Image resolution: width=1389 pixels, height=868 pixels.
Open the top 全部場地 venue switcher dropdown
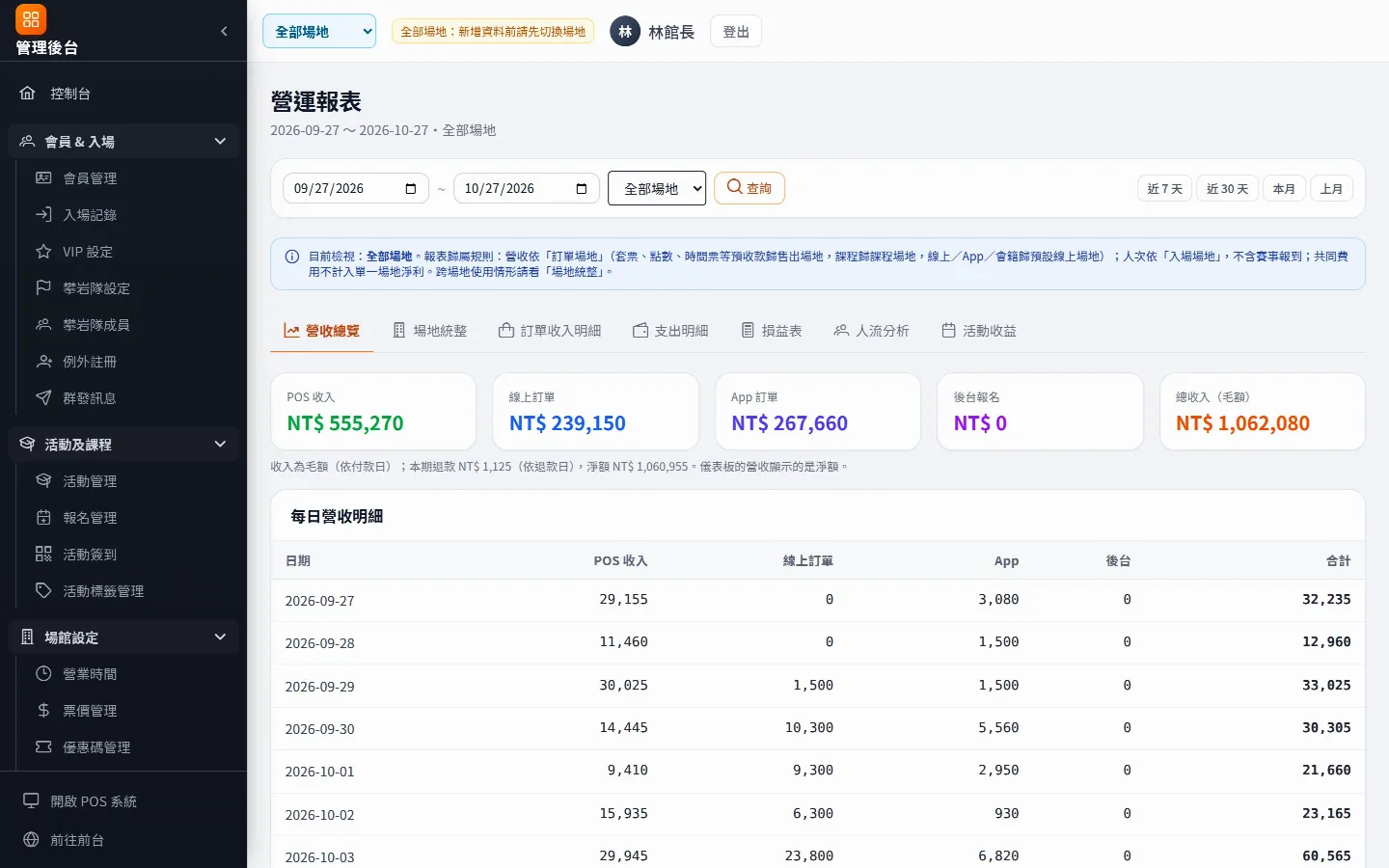pyautogui.click(x=319, y=31)
